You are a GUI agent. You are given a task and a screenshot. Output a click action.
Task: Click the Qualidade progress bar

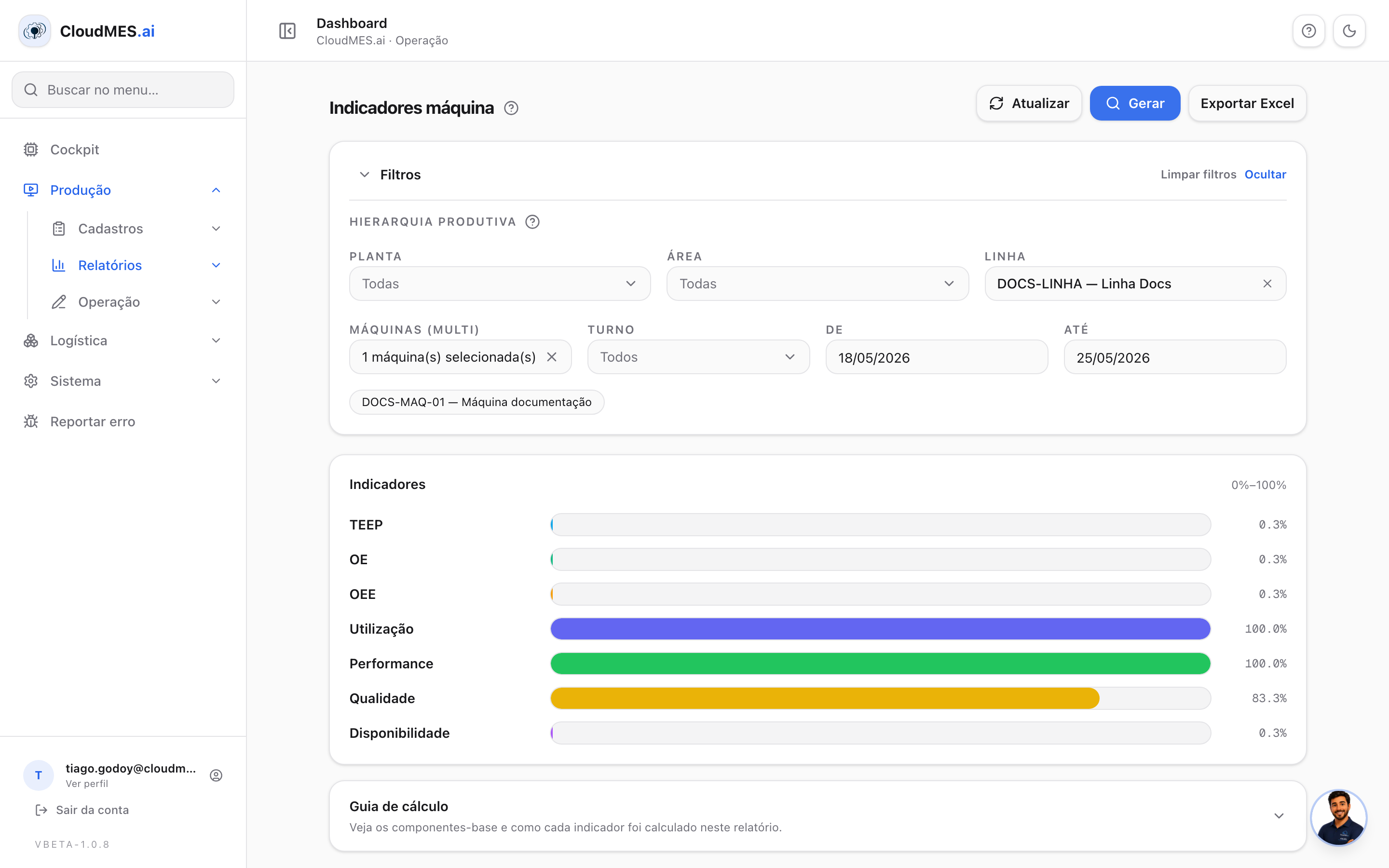pyautogui.click(x=881, y=698)
